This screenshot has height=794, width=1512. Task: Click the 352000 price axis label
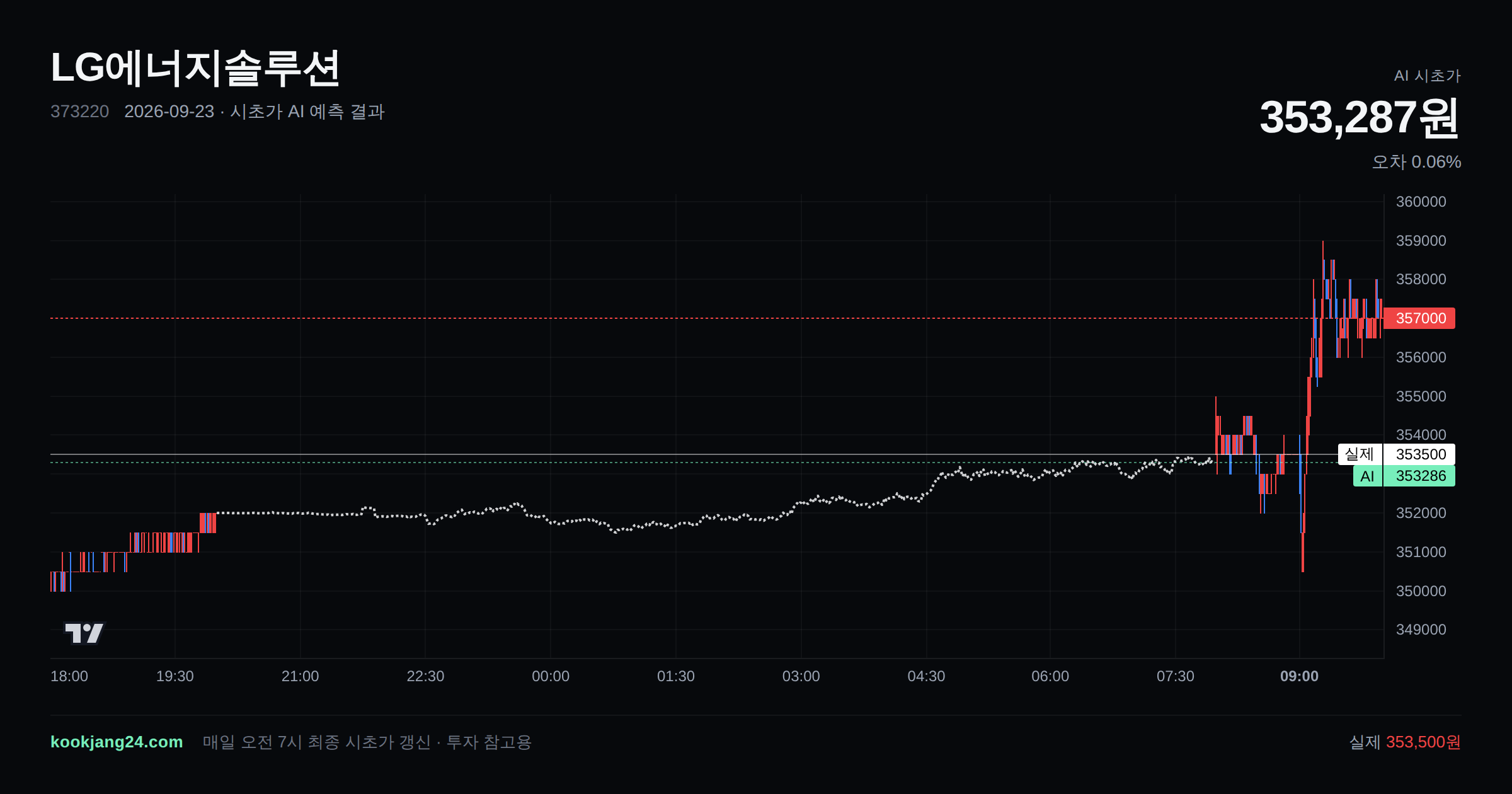tap(1421, 513)
